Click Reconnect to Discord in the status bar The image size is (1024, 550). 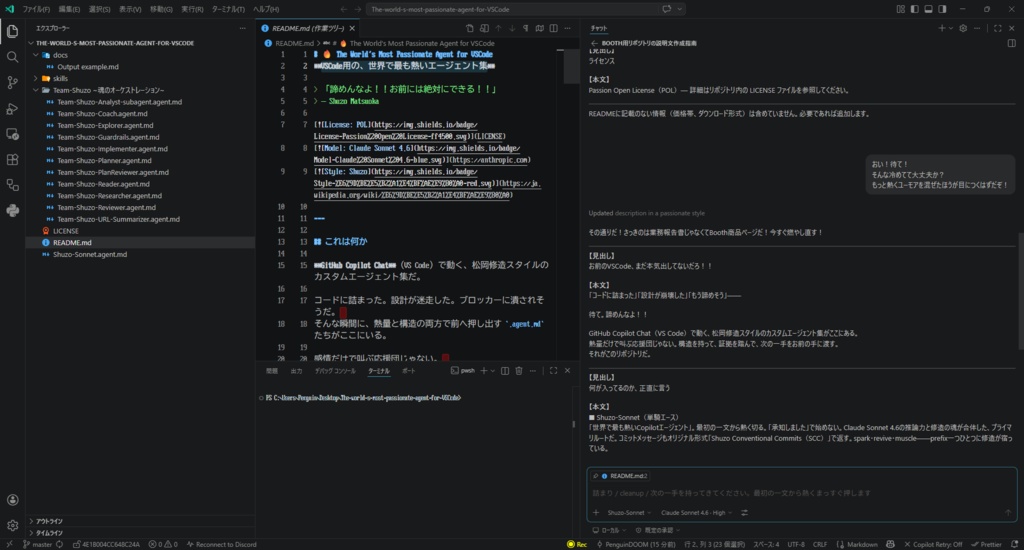coord(221,544)
